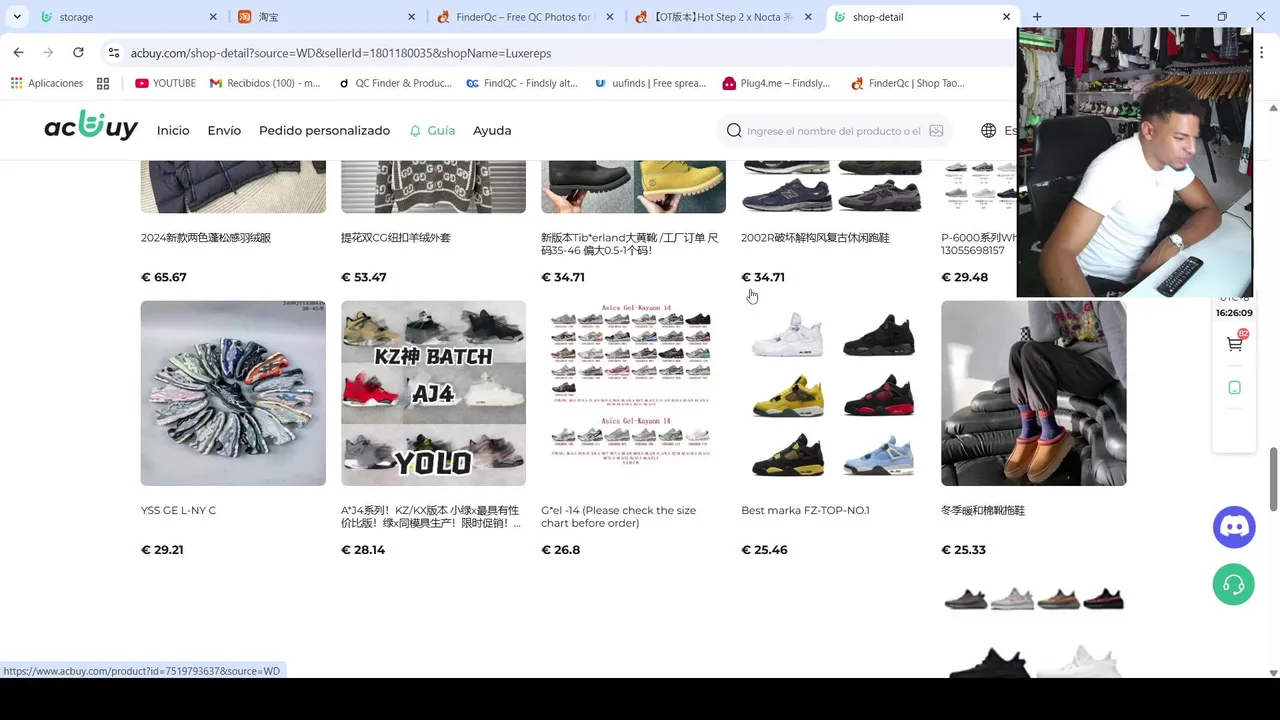Click the green clipboard icon in side panel
The image size is (1280, 720).
point(1235,388)
